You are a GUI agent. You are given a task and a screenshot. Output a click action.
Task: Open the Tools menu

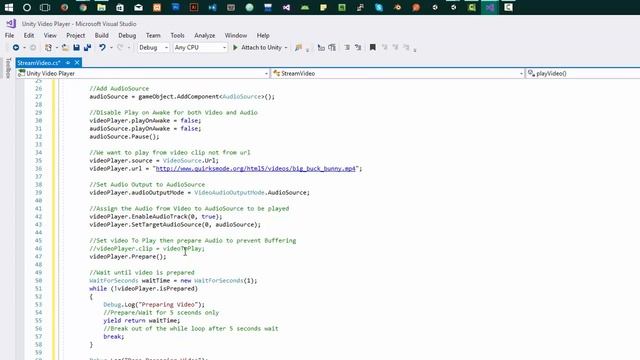click(x=177, y=36)
